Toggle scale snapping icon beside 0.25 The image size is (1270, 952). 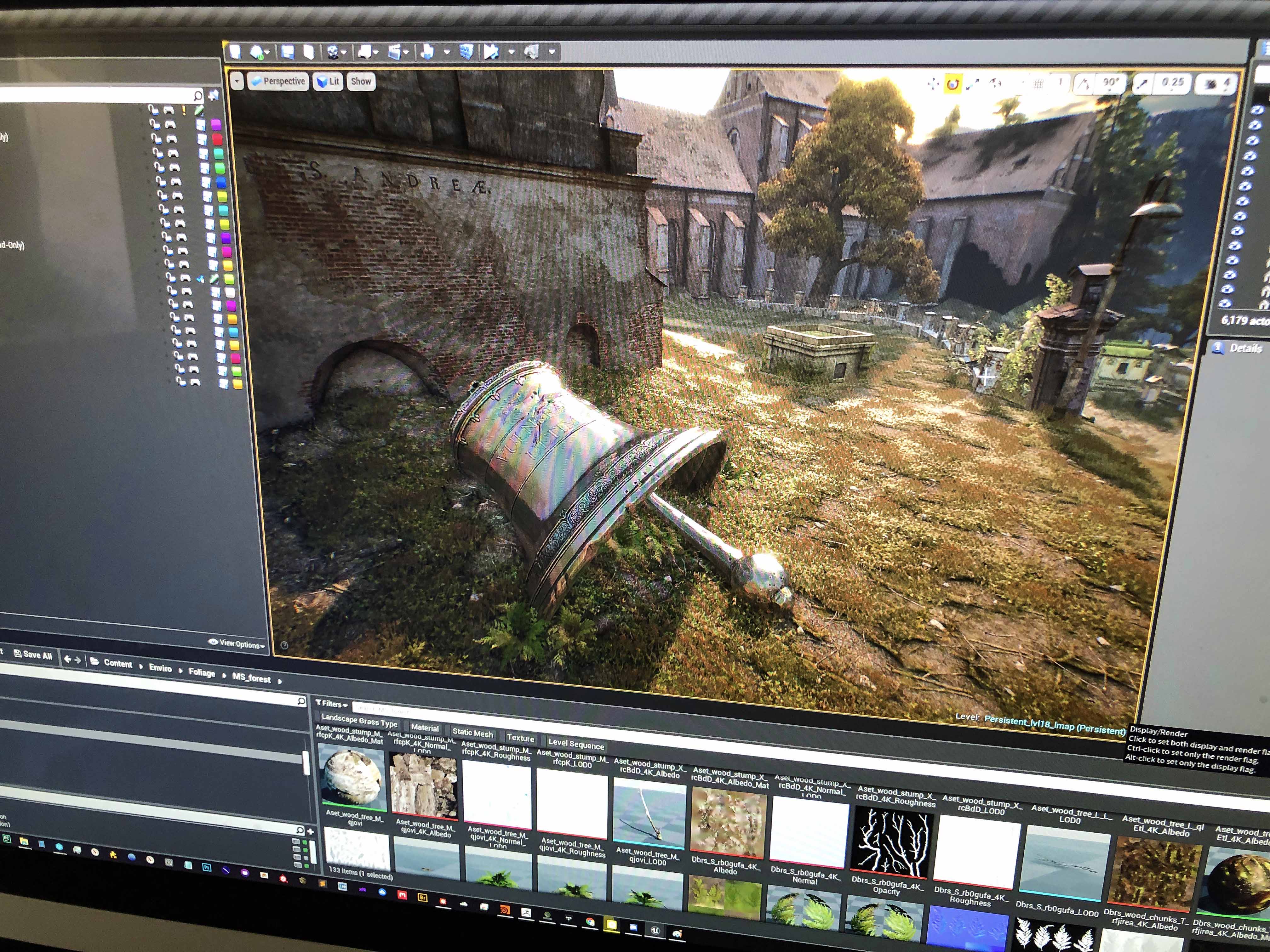coord(1142,84)
